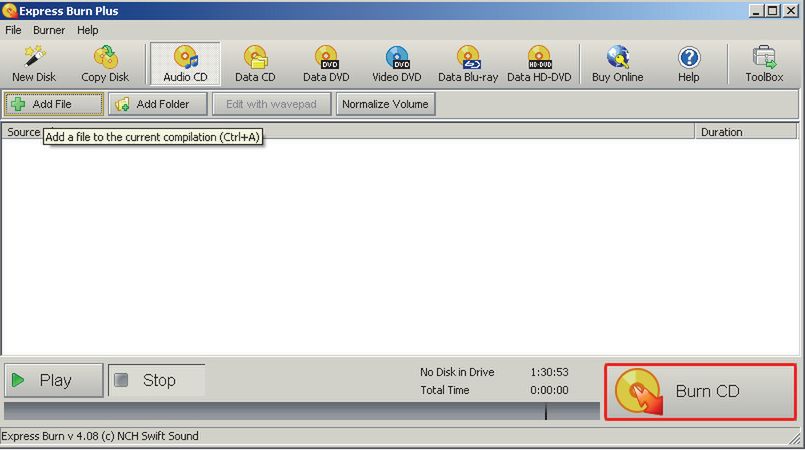Click the window resize grip
The width and height of the screenshot is (805, 450).
click(x=796, y=438)
